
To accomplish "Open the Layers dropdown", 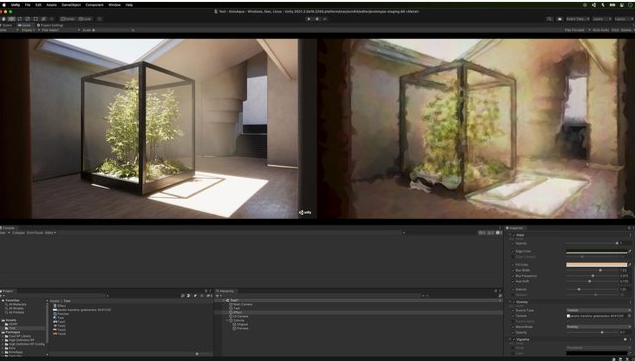I will (x=602, y=19).
